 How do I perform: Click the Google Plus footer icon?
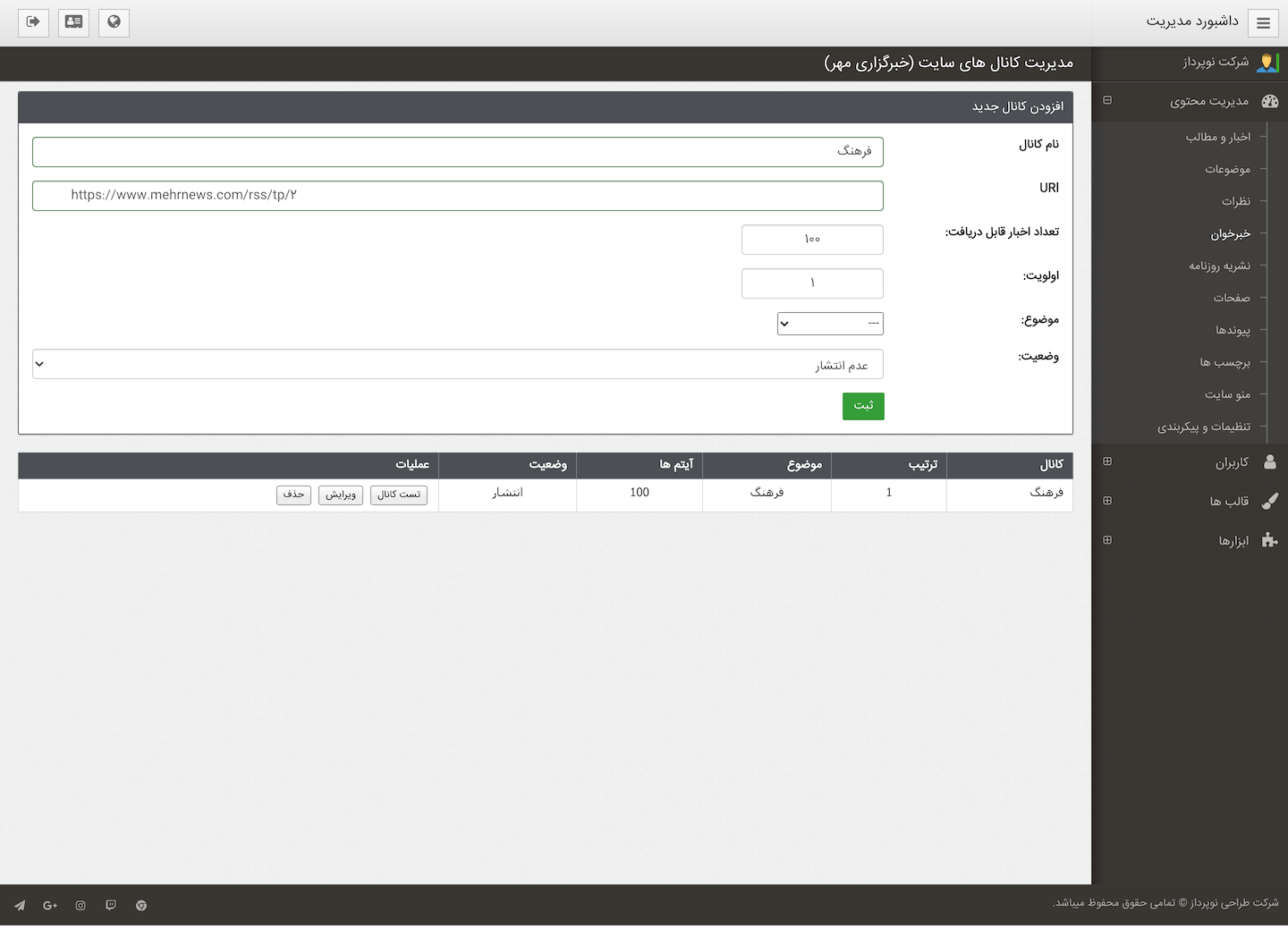[50, 905]
